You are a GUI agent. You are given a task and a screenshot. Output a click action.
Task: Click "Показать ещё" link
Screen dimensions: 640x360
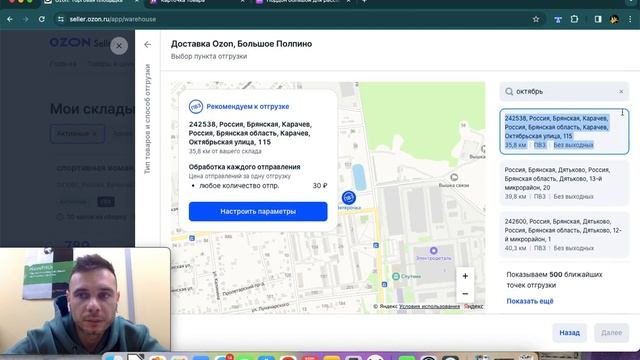tap(530, 301)
